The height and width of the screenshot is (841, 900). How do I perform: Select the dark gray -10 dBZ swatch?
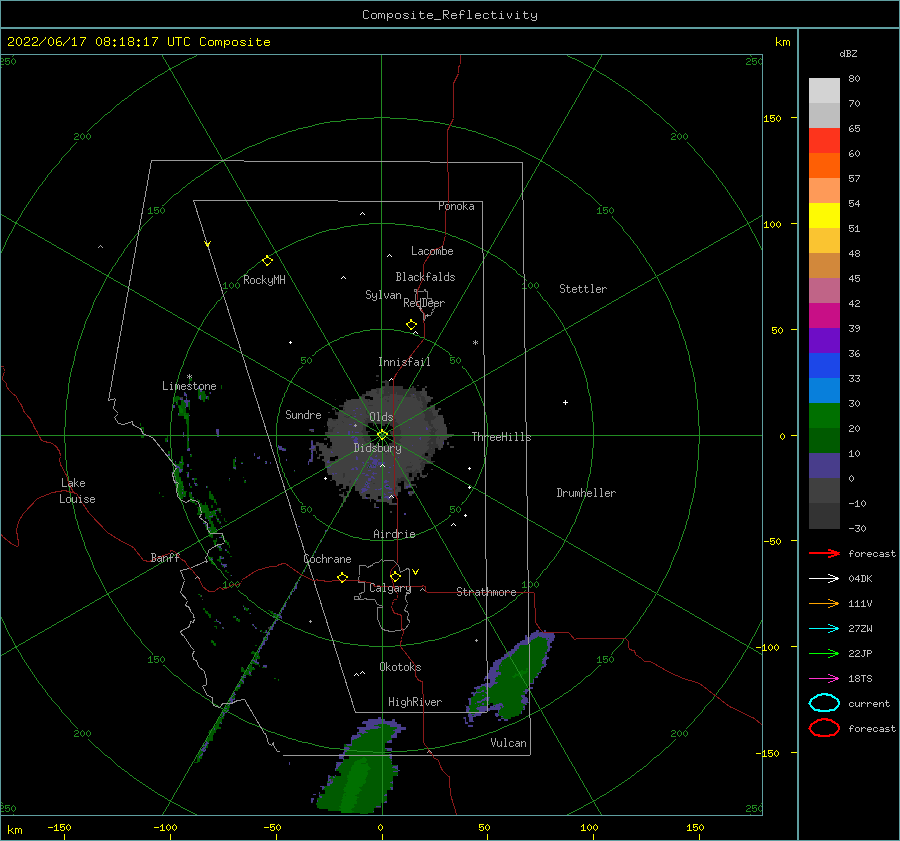pos(824,516)
